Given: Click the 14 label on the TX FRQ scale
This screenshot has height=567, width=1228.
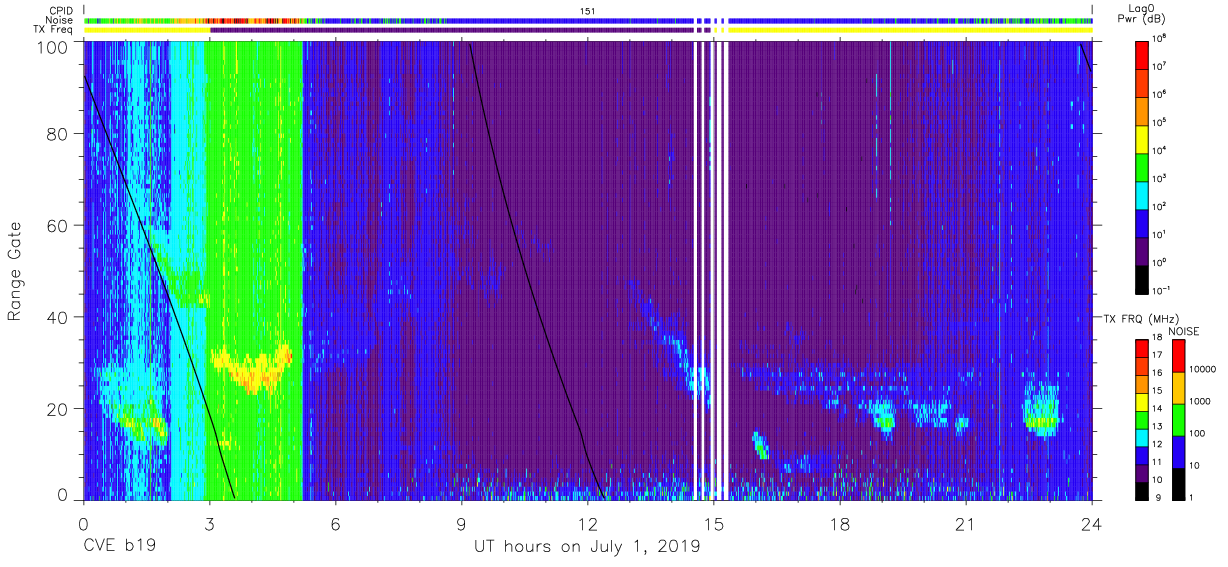Looking at the screenshot, I should (1157, 410).
